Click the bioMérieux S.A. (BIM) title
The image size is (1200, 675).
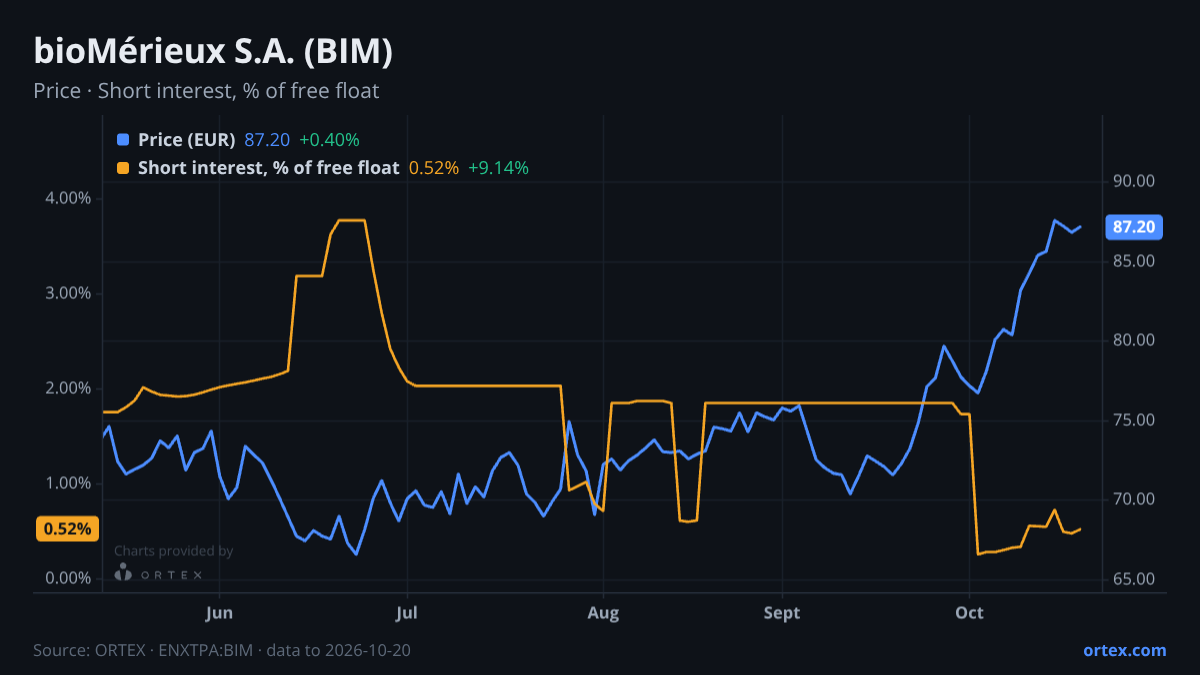213,51
